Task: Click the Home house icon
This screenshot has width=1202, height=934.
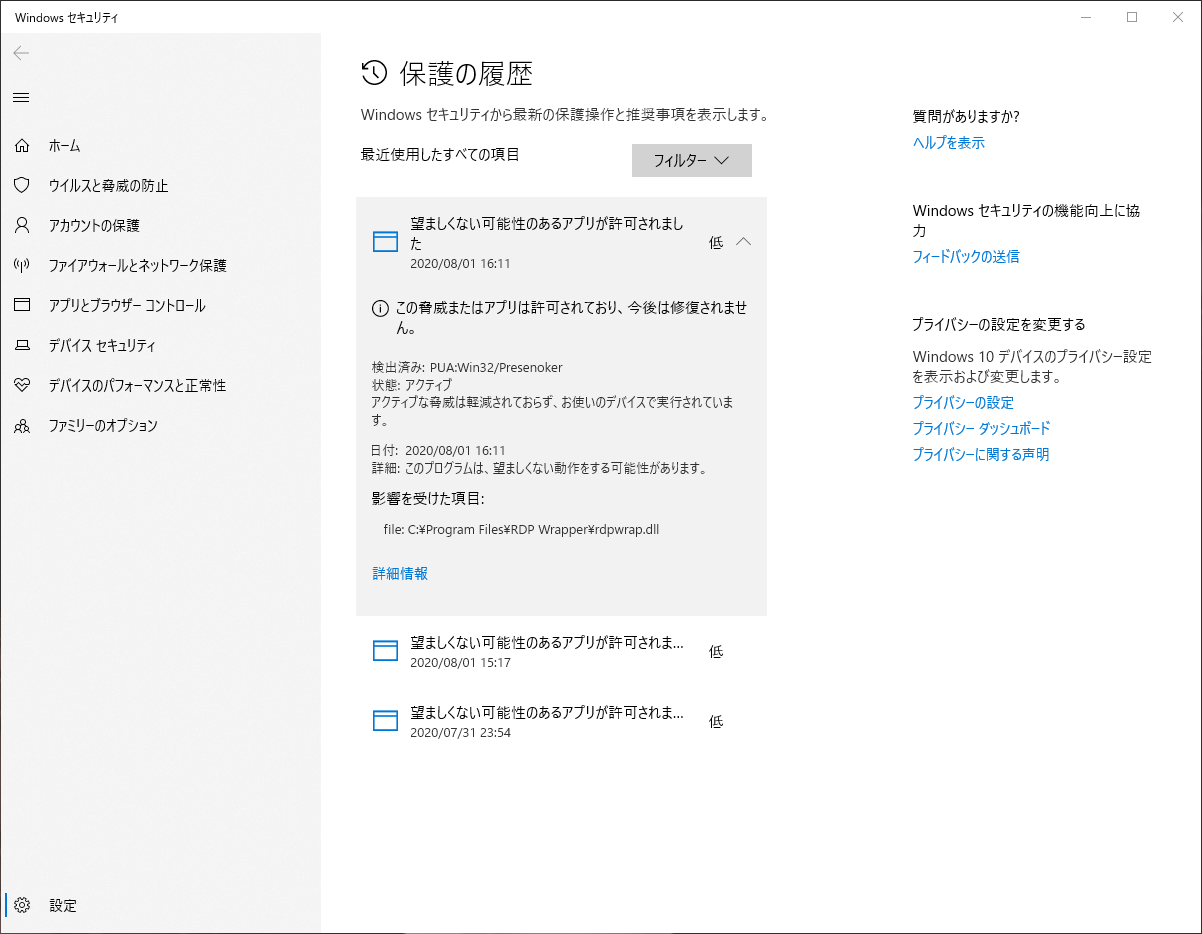Action: [x=21, y=145]
